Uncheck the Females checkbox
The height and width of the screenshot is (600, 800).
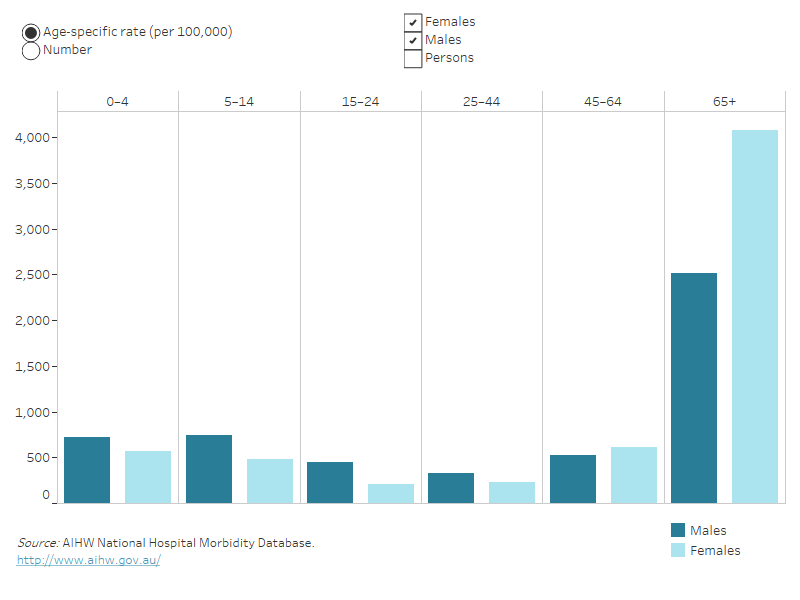(x=412, y=22)
